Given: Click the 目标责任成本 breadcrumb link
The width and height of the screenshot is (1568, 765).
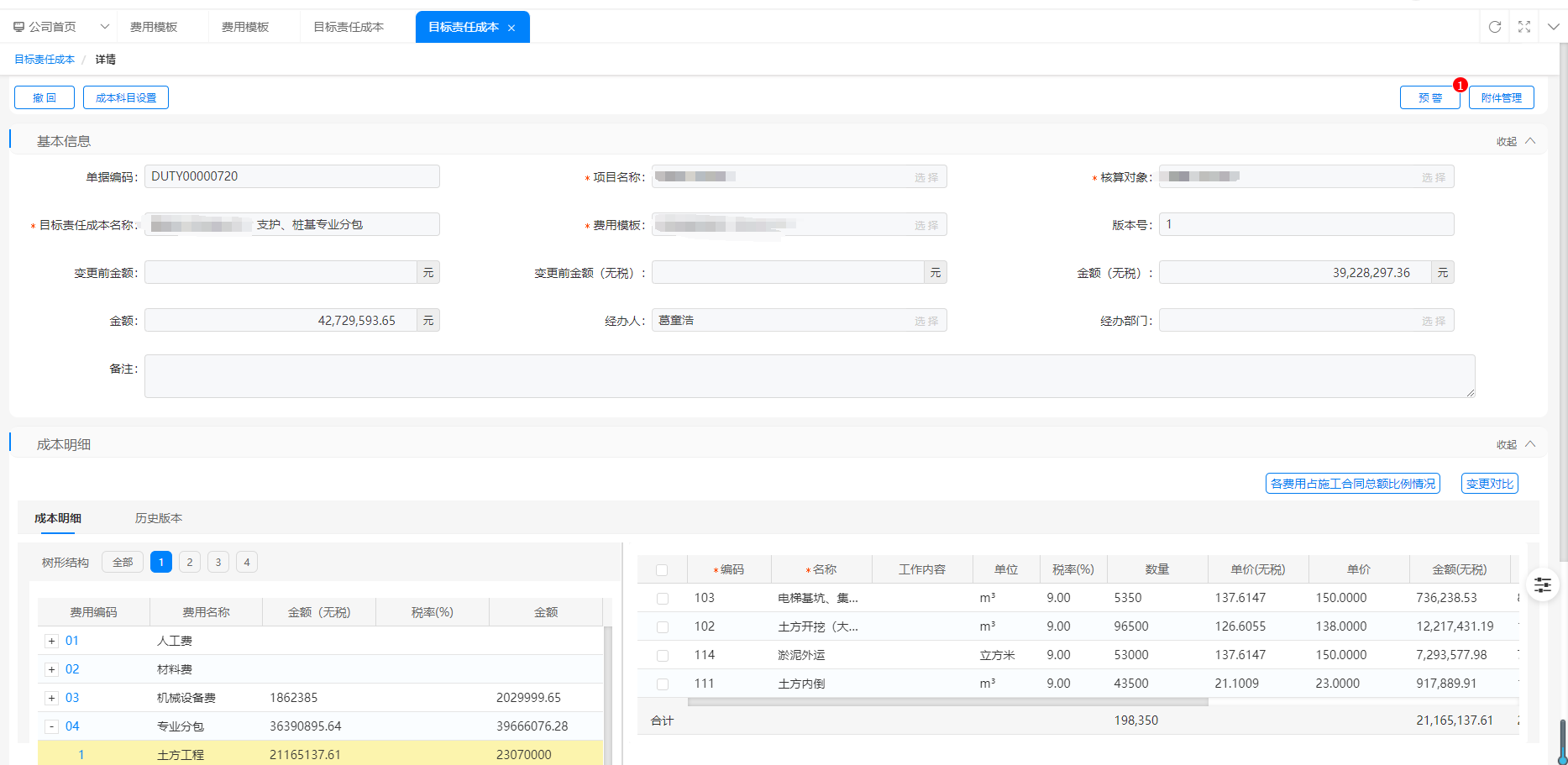Looking at the screenshot, I should tap(45, 60).
